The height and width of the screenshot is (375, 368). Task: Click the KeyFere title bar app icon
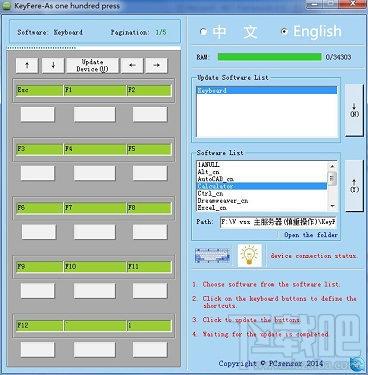click(x=7, y=6)
